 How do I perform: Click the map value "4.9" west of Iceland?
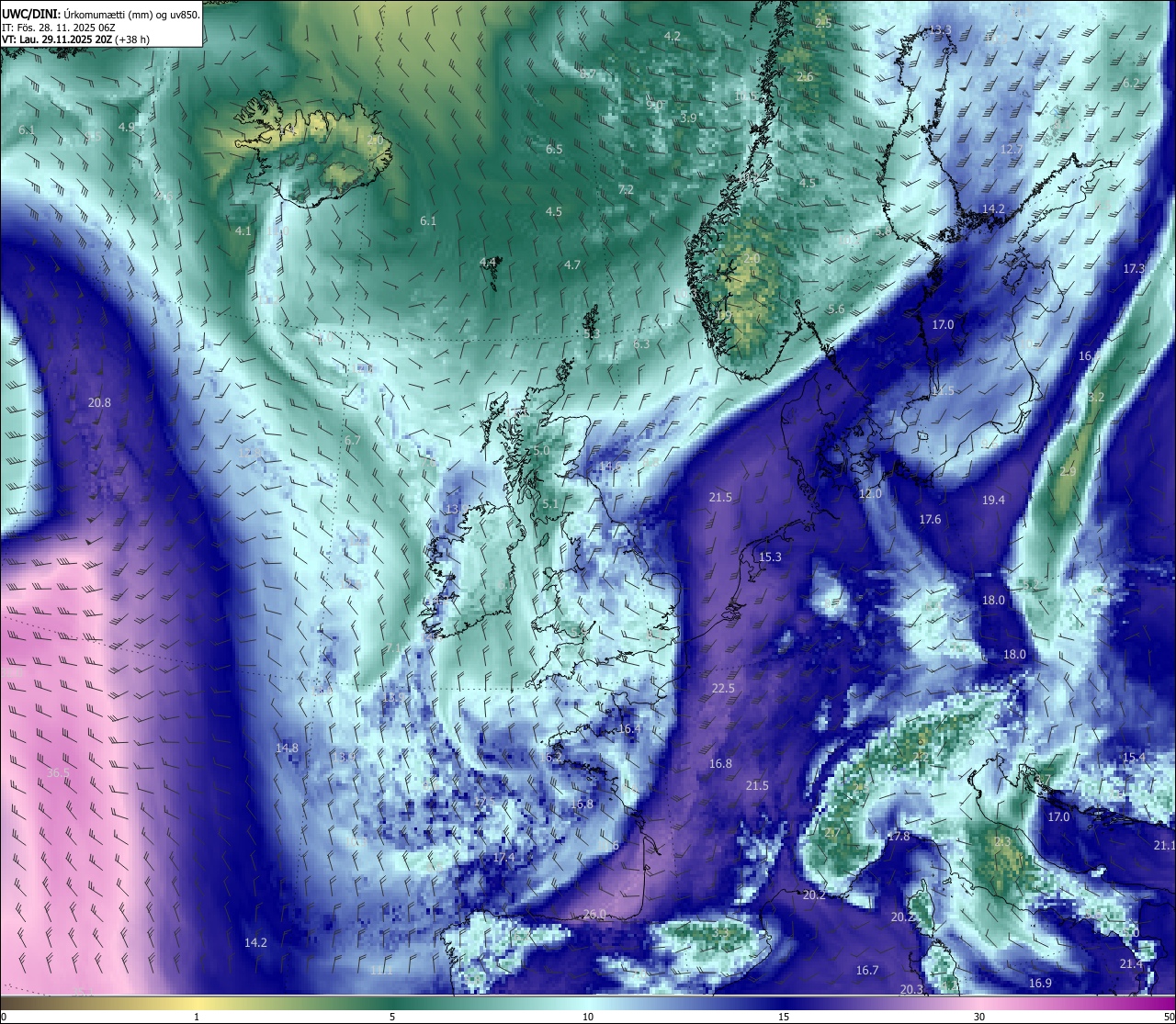[127, 128]
